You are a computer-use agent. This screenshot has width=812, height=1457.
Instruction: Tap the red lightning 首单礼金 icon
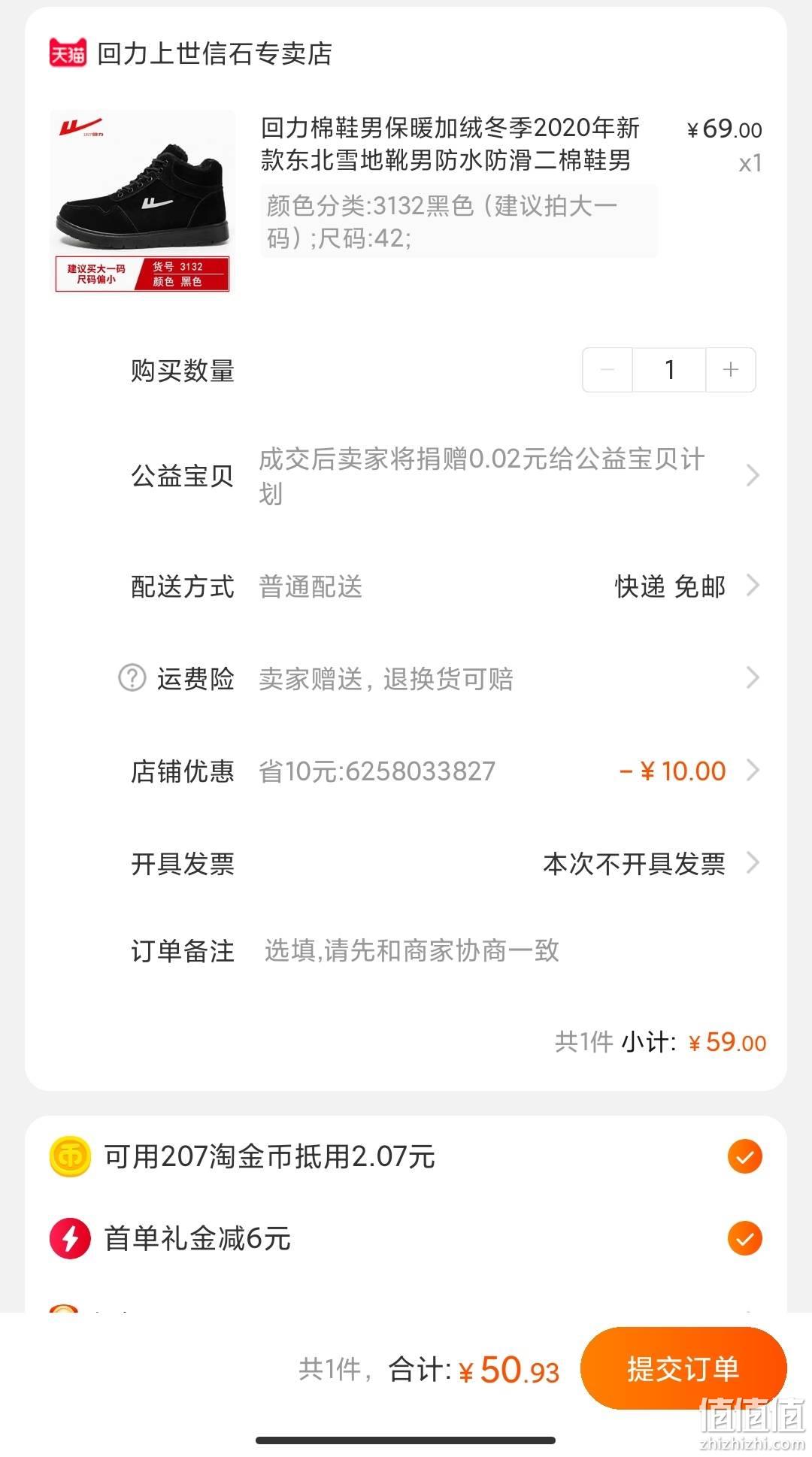pos(70,1238)
